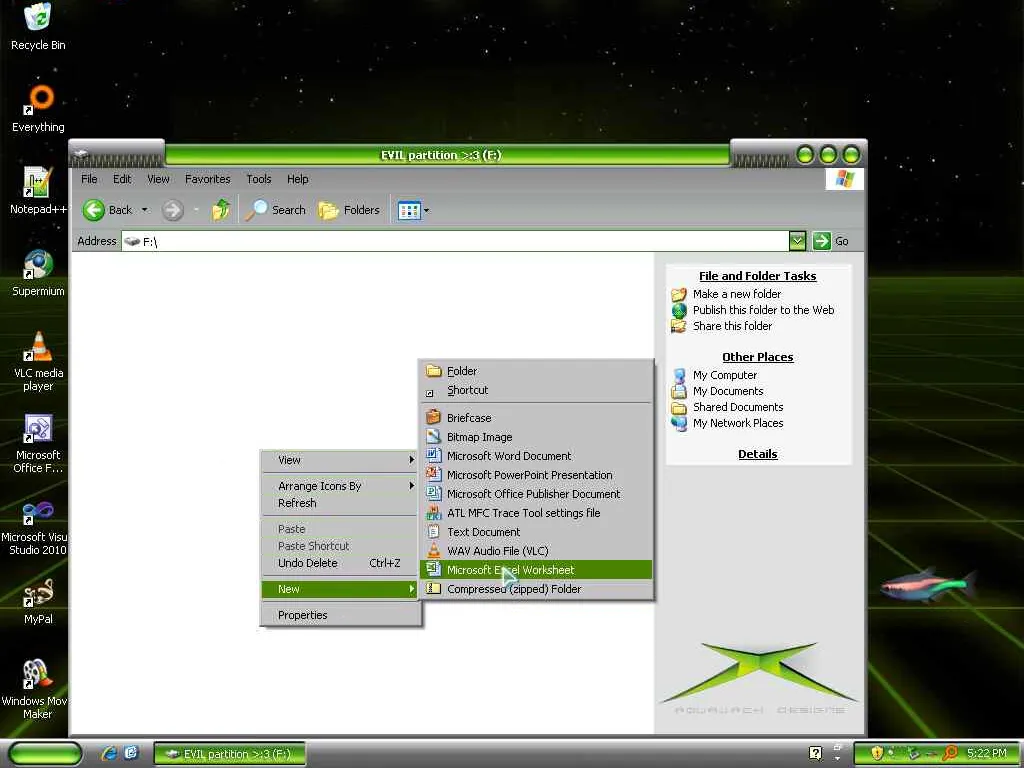Create a new Microsoft Word Document

pyautogui.click(x=536, y=456)
